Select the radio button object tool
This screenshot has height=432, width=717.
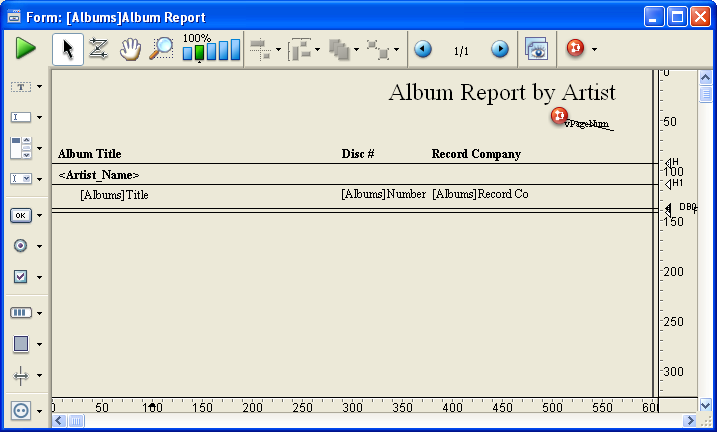[x=20, y=246]
